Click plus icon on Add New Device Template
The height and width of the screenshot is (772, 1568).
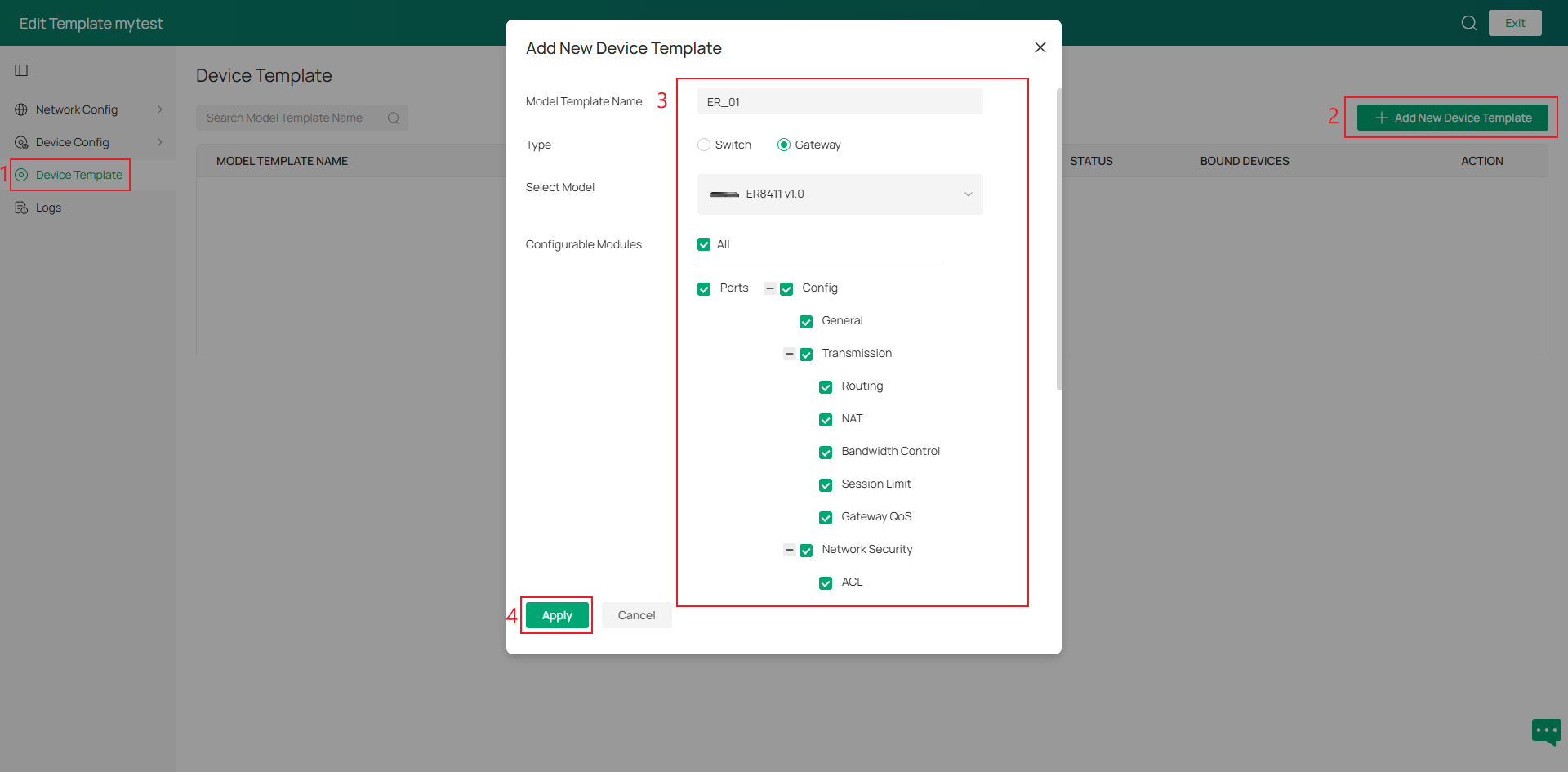pyautogui.click(x=1382, y=118)
